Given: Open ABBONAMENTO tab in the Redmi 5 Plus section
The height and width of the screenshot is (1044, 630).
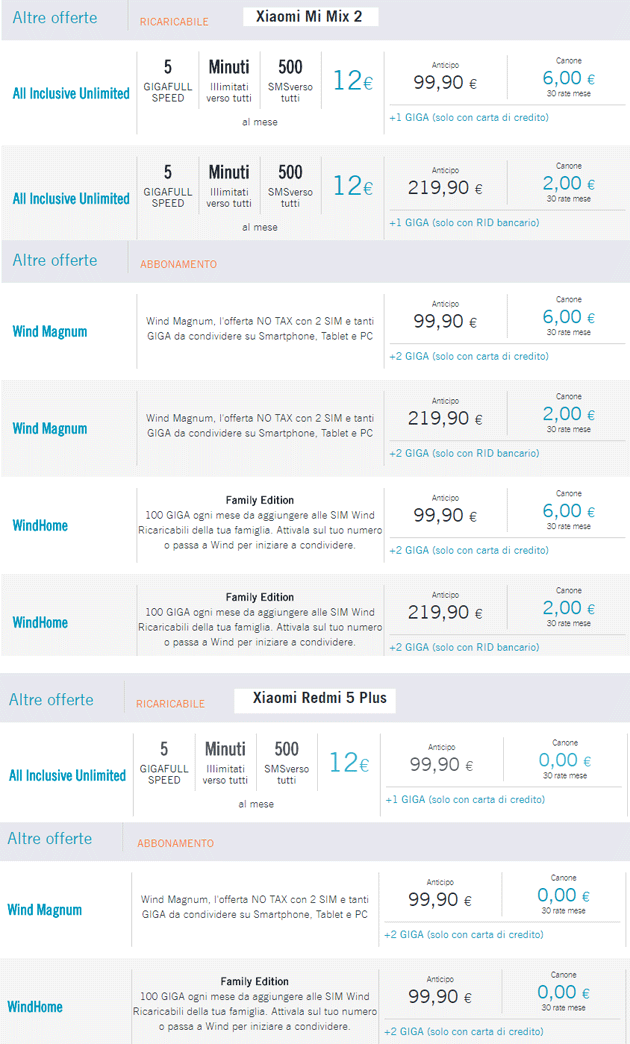Looking at the screenshot, I should coord(175,843).
